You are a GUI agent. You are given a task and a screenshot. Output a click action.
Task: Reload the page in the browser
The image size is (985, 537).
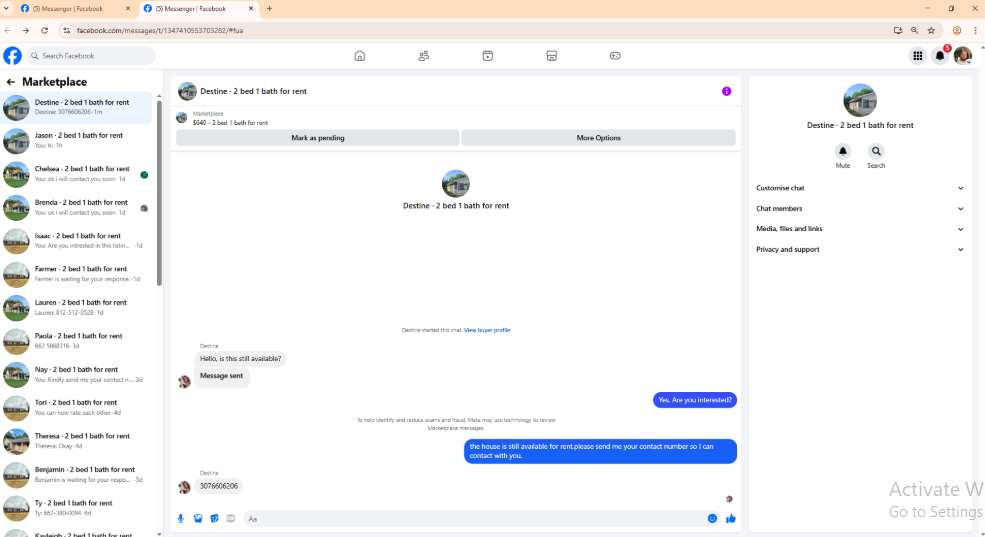(44, 30)
